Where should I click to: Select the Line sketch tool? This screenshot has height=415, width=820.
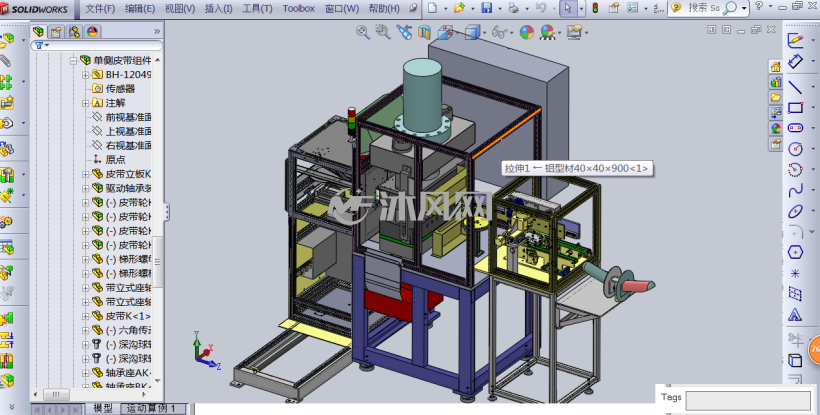pos(795,86)
